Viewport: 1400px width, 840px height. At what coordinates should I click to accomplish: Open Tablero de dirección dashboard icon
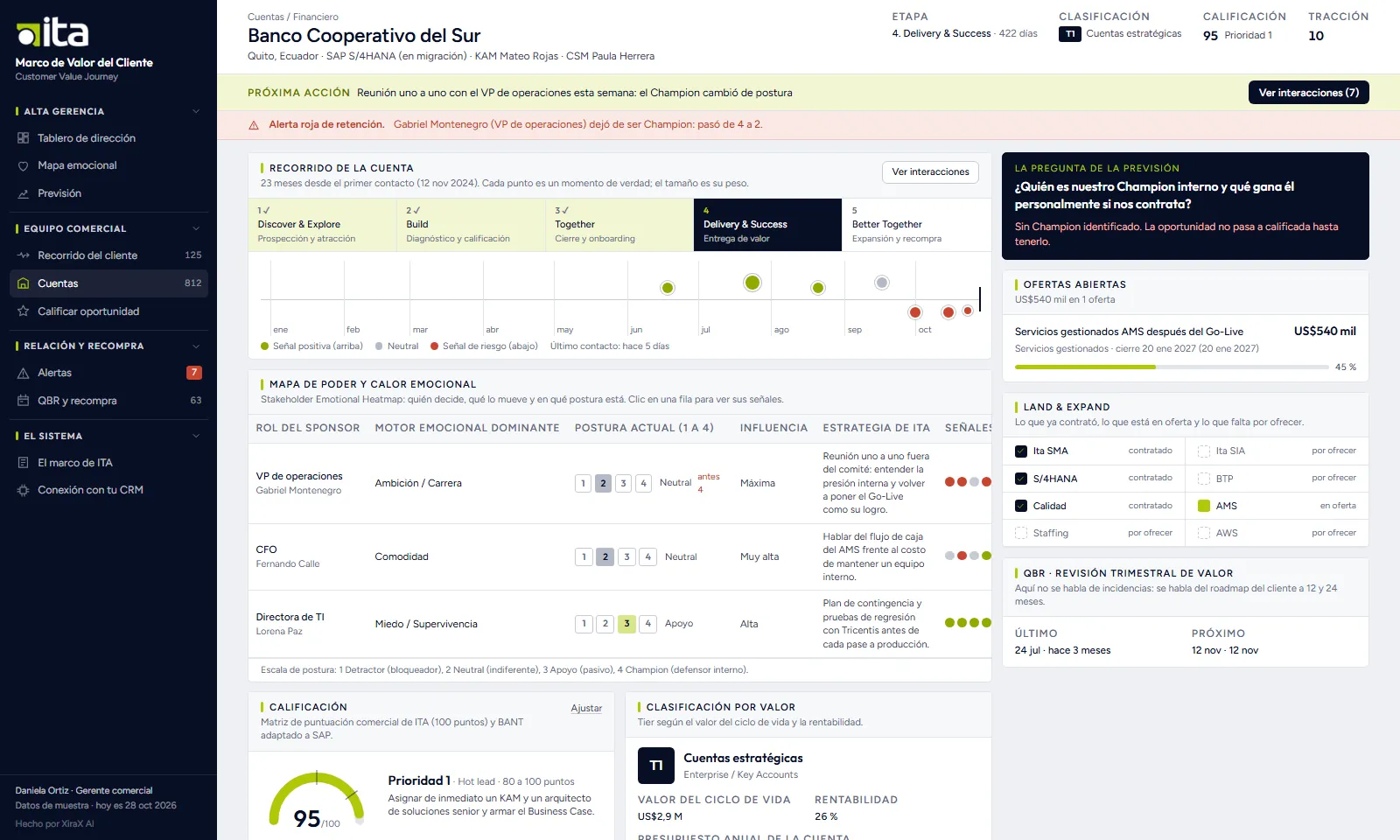coord(24,138)
